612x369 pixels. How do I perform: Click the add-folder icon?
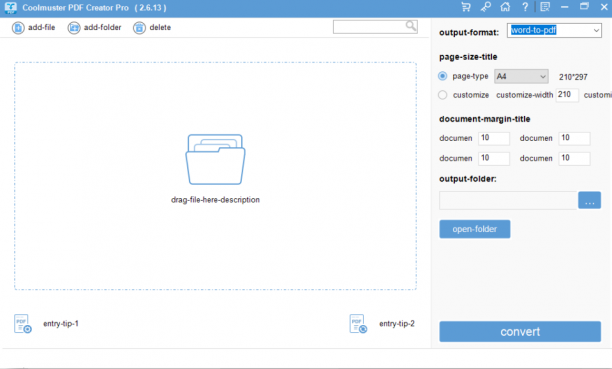tap(74, 28)
